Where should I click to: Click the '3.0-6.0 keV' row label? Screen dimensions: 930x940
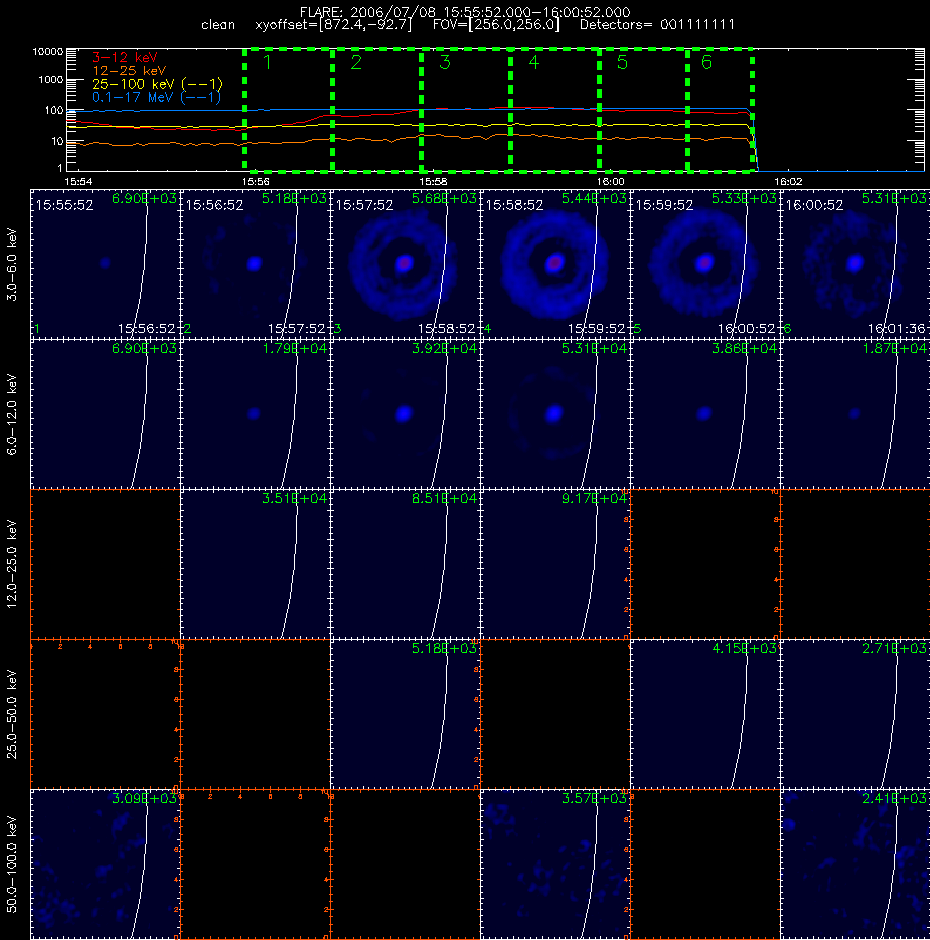(x=12, y=264)
